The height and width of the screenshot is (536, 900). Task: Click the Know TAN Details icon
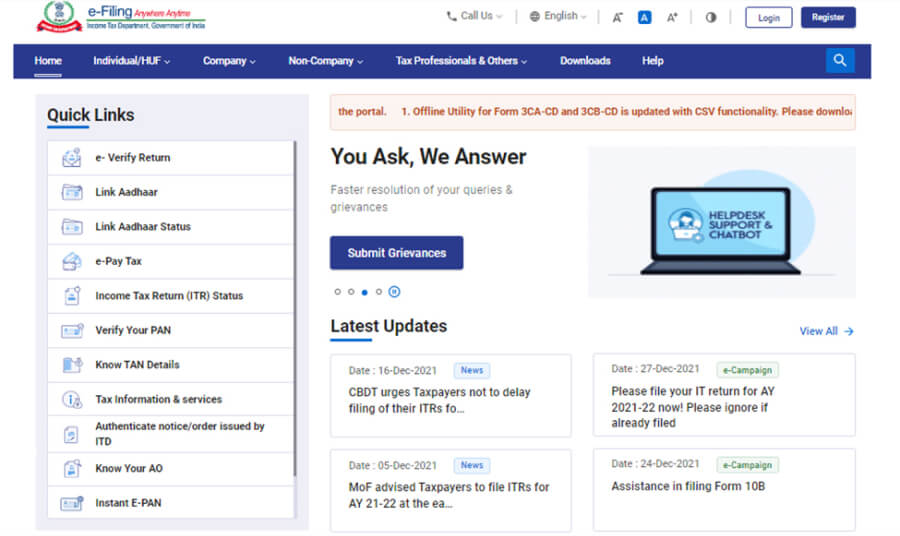[72, 365]
